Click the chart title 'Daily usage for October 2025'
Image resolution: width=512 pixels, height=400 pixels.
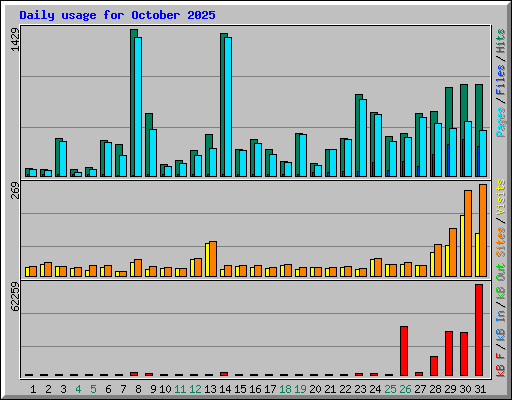(117, 15)
